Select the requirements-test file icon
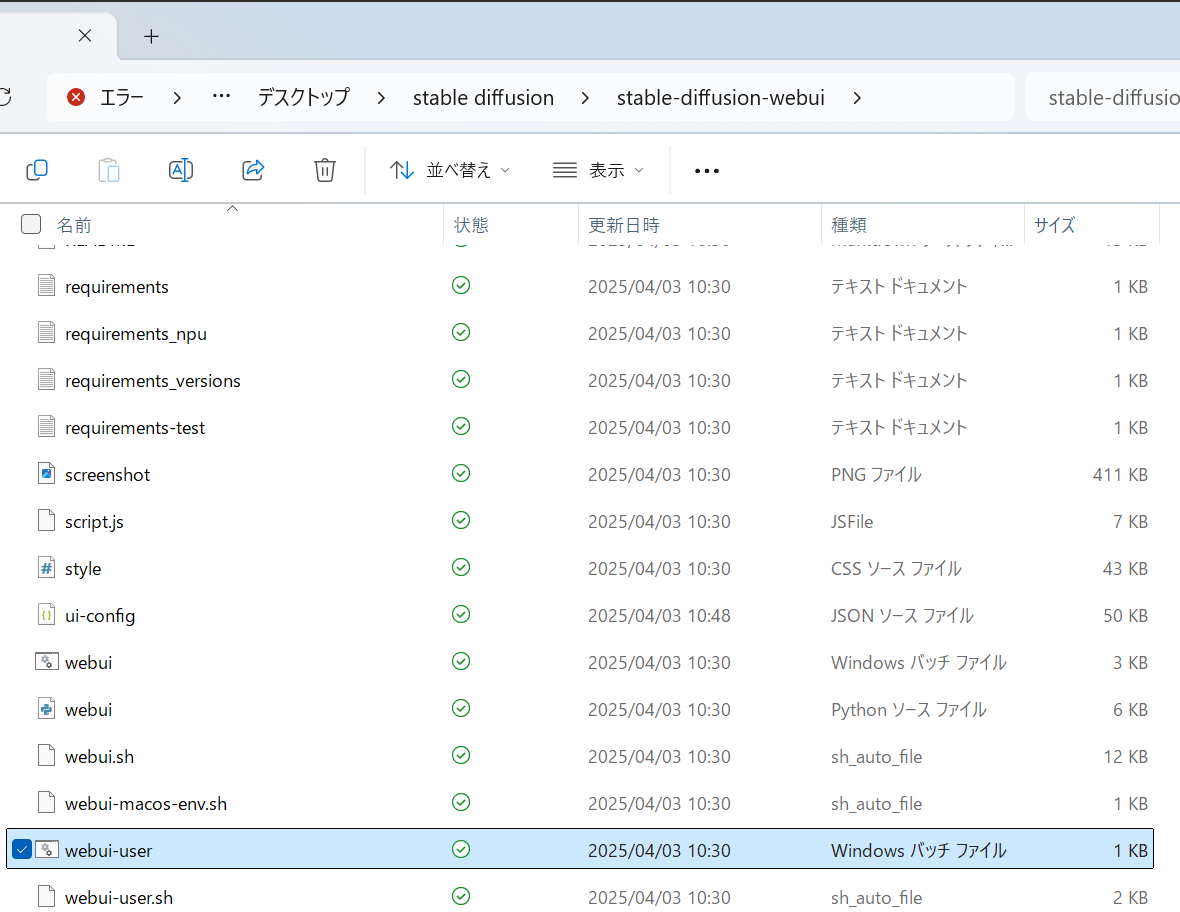 click(47, 426)
